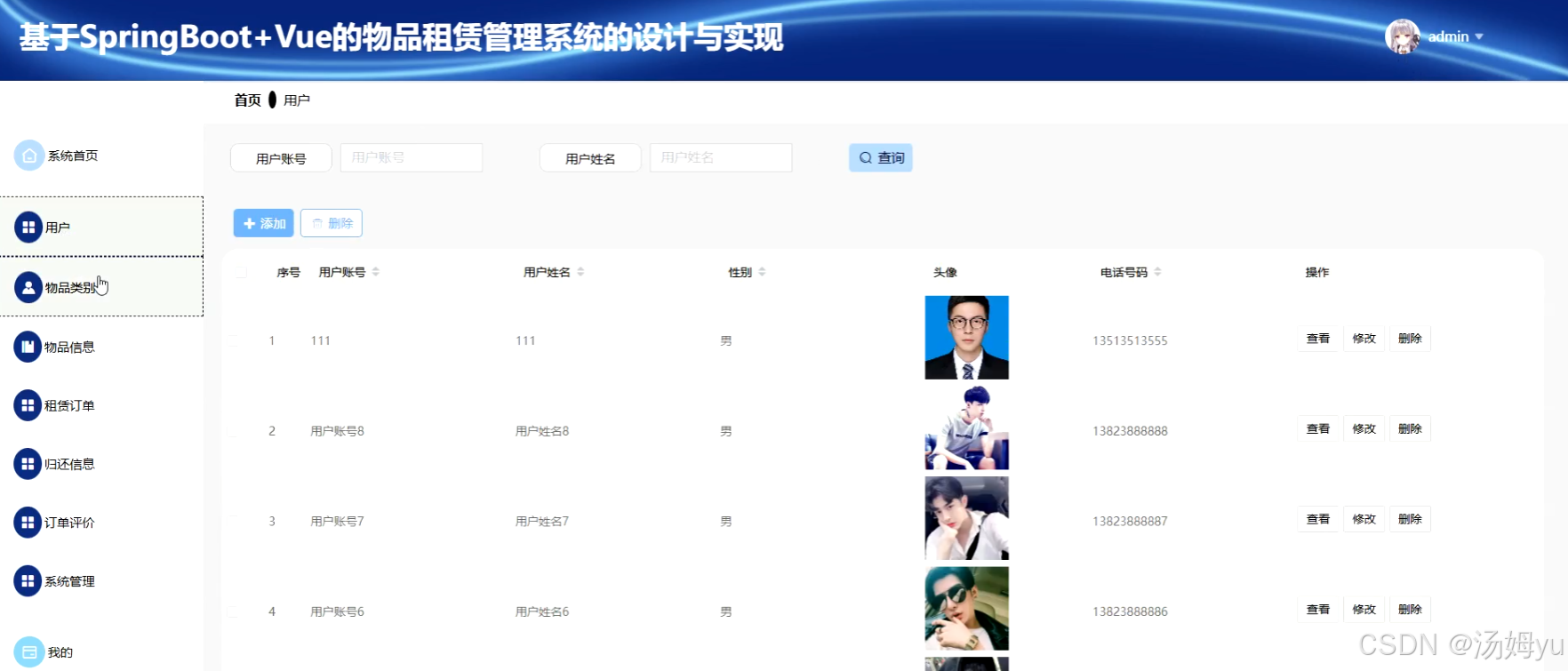Edit the 用户账号7 row
The image size is (1568, 671).
click(1364, 519)
